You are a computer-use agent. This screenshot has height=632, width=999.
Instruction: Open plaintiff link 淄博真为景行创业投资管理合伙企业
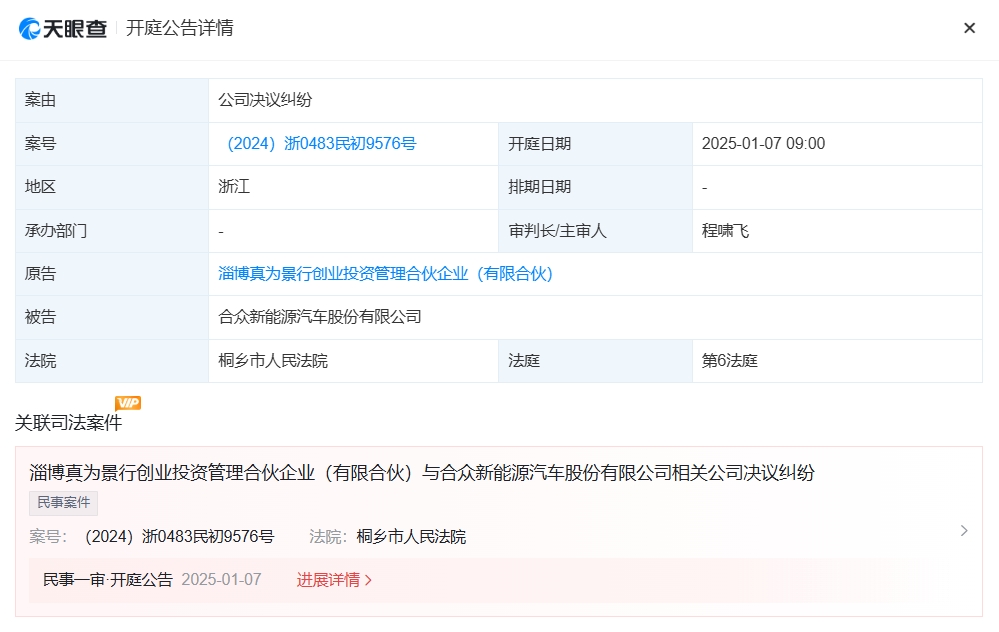pos(385,274)
